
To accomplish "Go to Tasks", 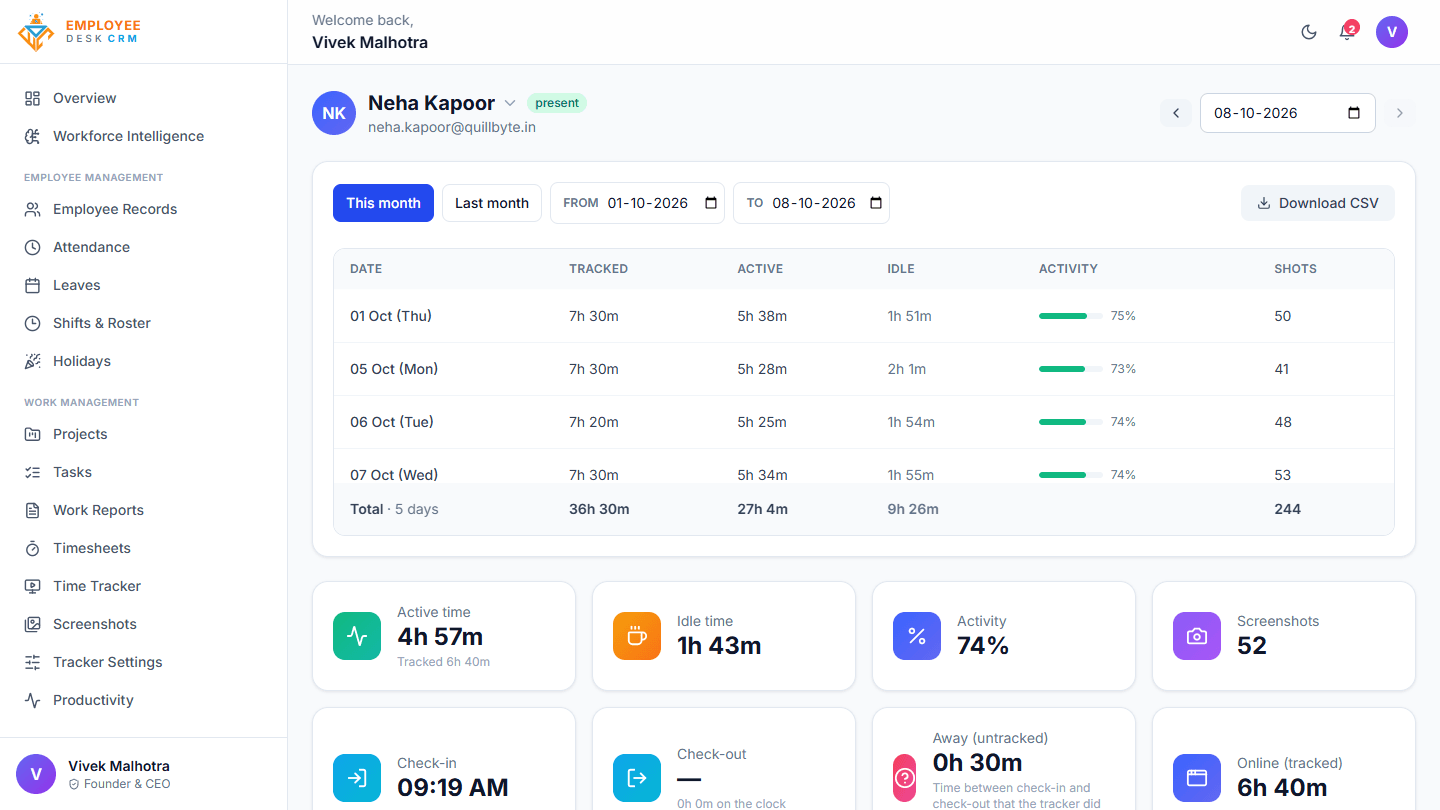I will pyautogui.click(x=143, y=472).
